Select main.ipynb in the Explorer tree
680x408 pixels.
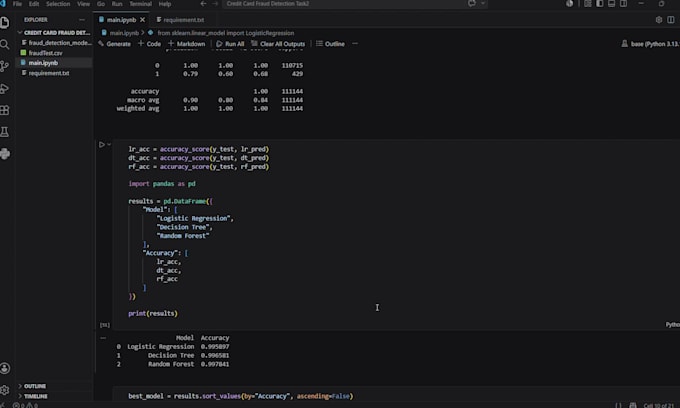(x=54, y=63)
